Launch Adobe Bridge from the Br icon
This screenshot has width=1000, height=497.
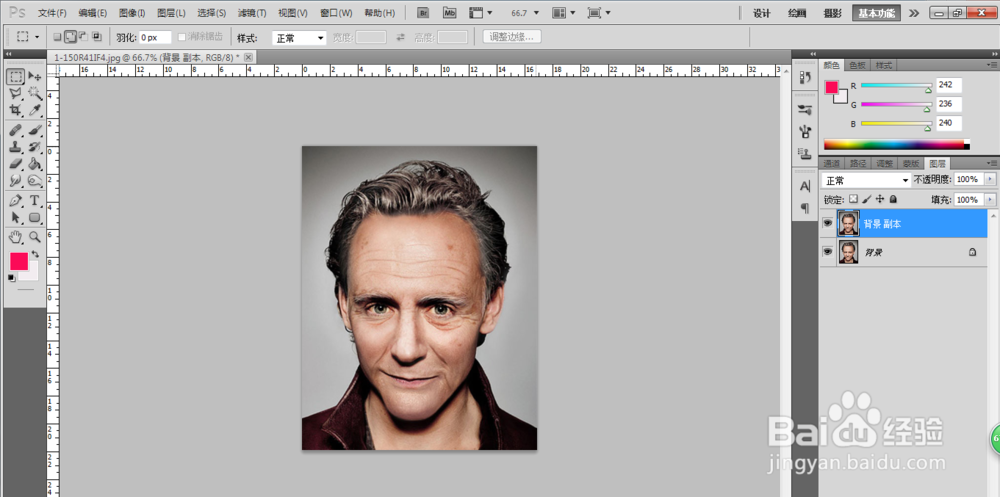(422, 12)
